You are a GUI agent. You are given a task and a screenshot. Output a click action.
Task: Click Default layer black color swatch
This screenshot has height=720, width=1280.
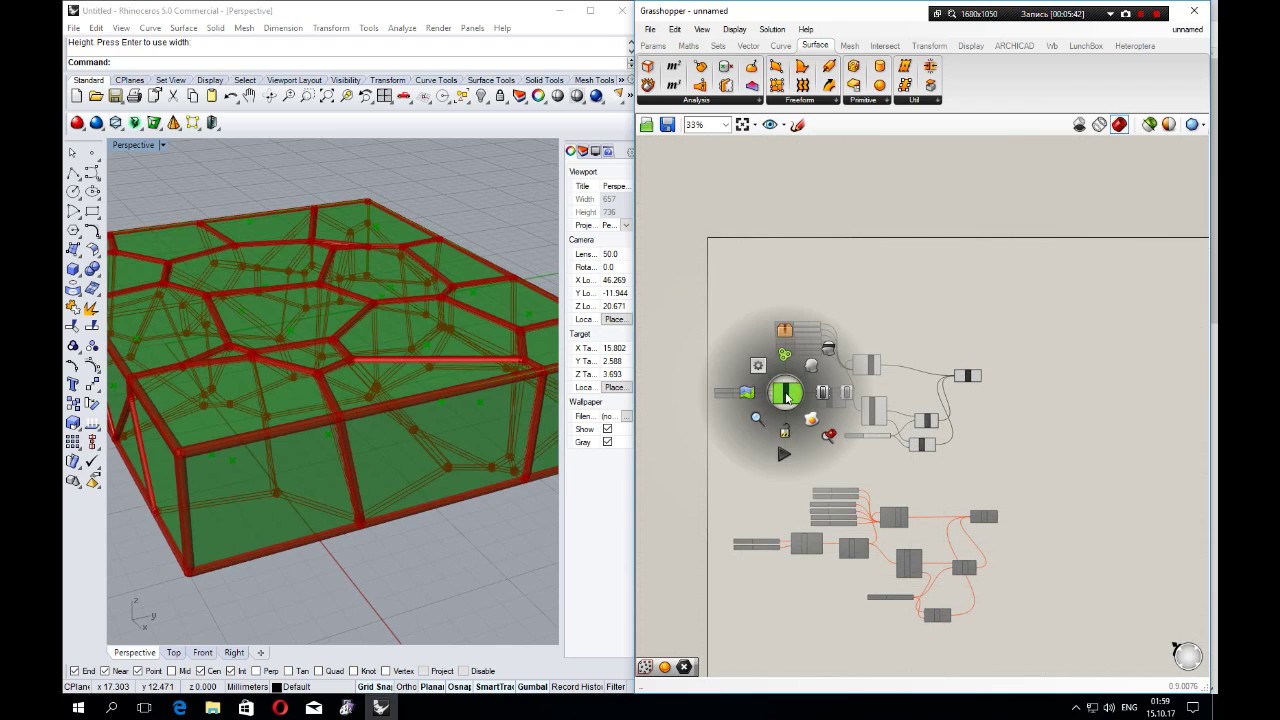(278, 687)
